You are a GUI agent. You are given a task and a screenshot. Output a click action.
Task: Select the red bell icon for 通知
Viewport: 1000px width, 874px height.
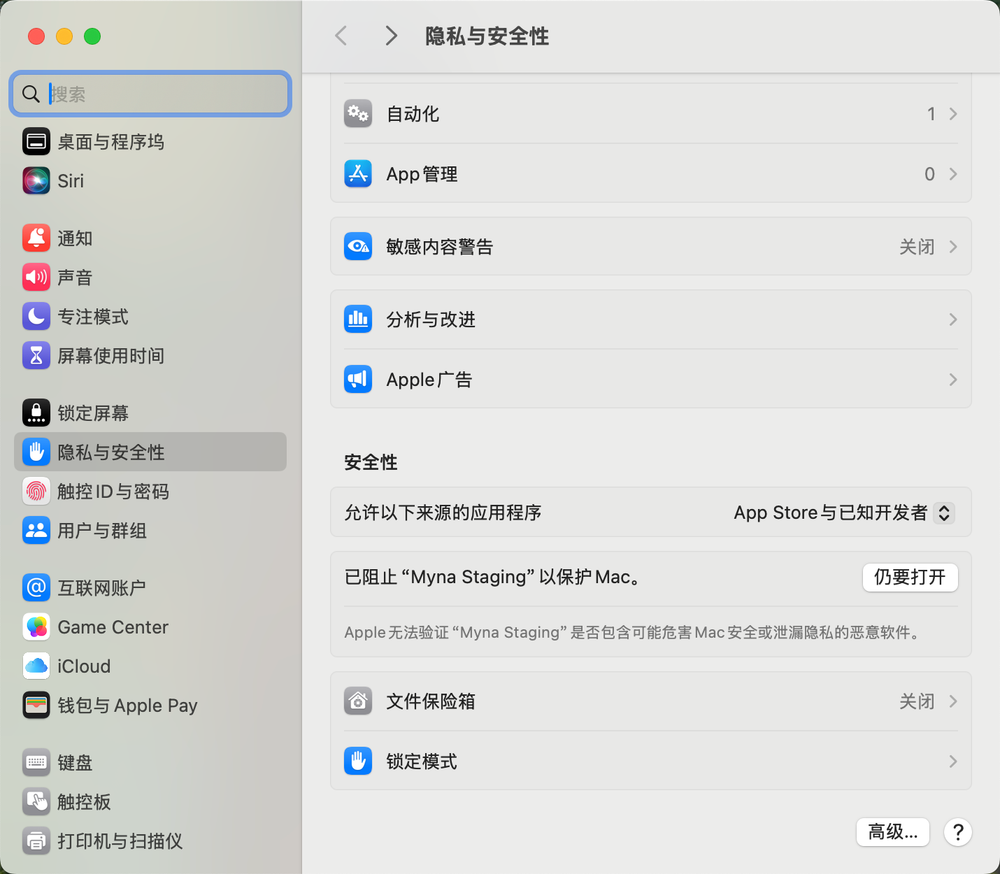36,238
